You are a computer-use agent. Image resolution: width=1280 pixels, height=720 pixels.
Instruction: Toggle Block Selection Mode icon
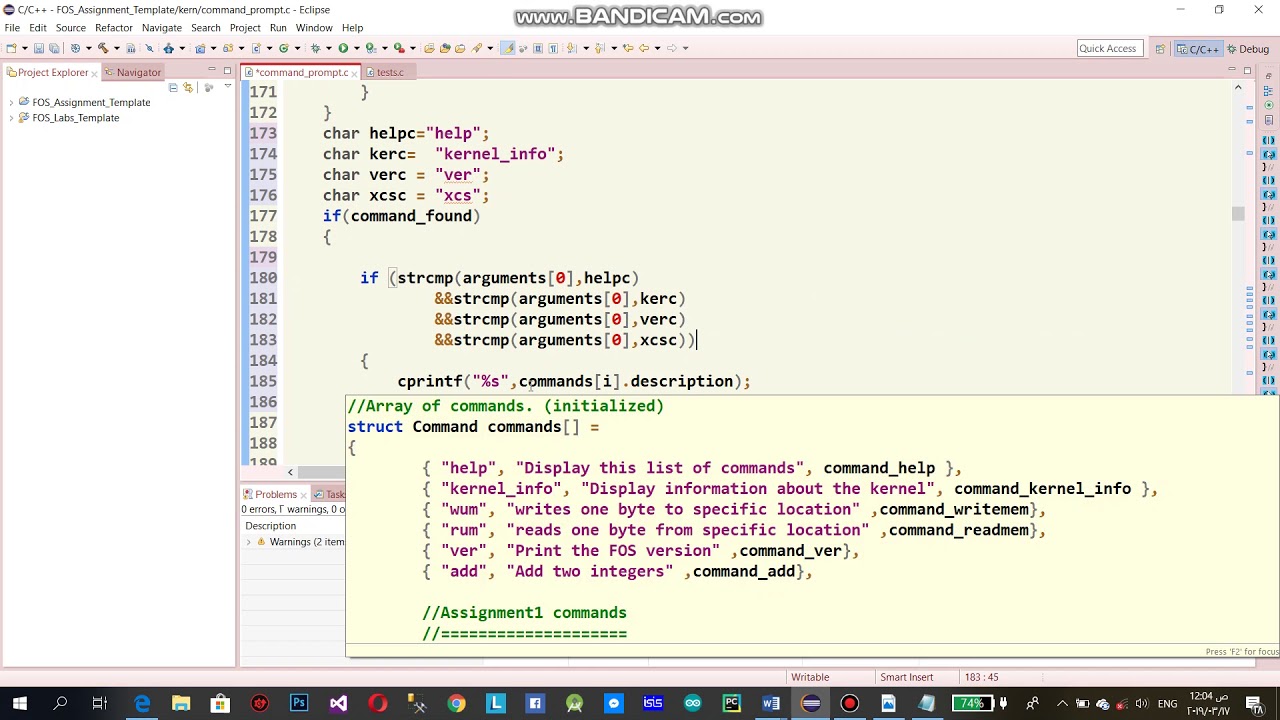pos(537,48)
